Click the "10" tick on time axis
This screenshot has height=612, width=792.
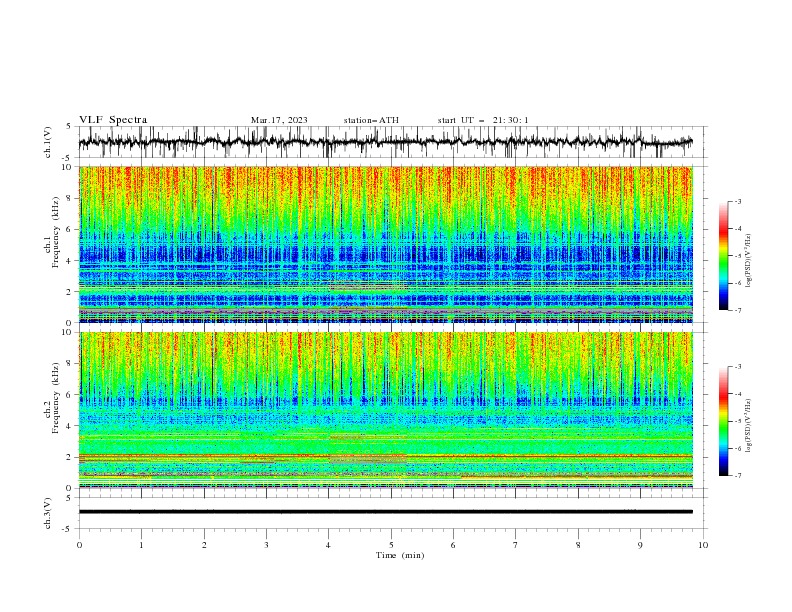point(703,545)
